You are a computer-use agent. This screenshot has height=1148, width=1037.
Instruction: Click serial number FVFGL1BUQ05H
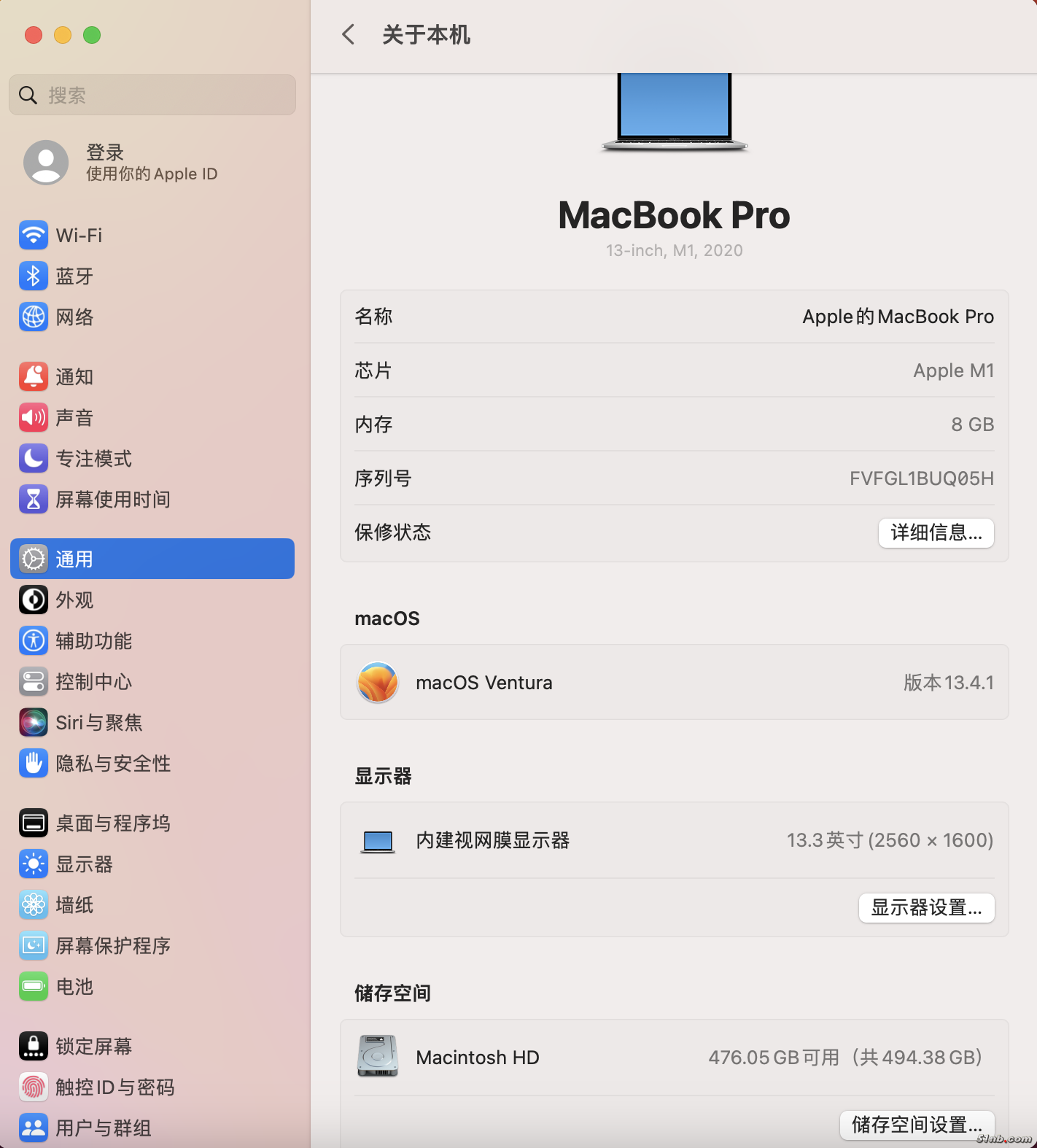pos(922,478)
